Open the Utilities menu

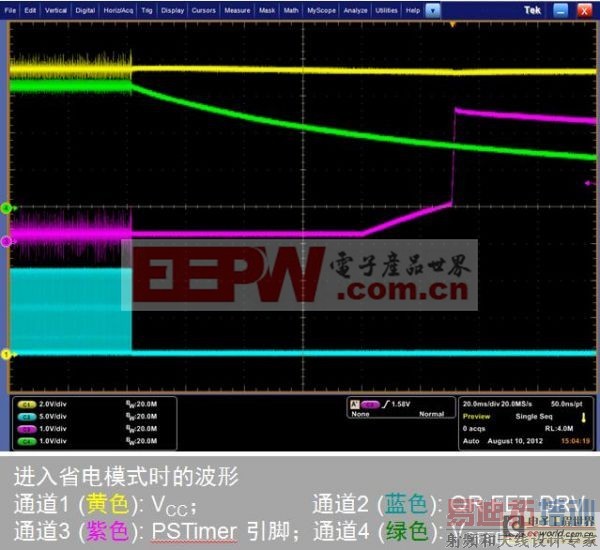pos(386,10)
